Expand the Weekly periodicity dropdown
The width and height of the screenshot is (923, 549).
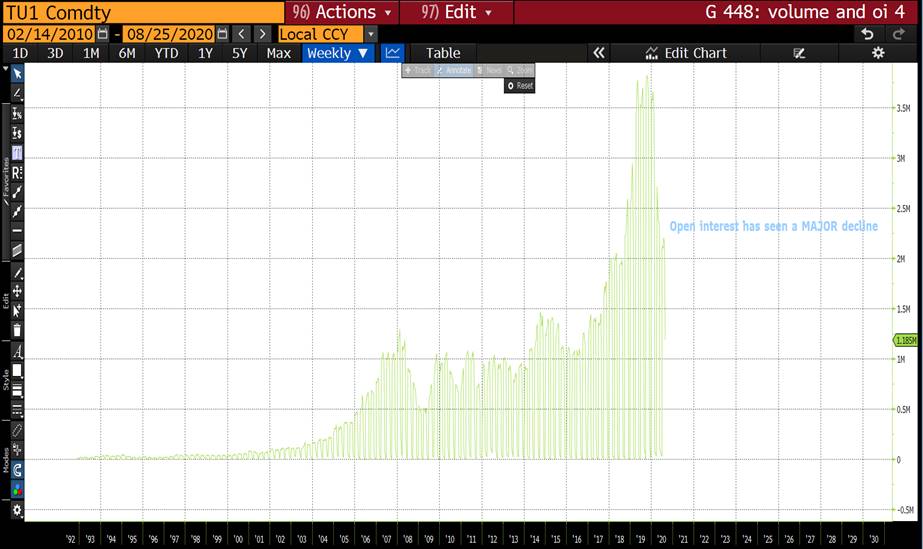pyautogui.click(x=337, y=53)
